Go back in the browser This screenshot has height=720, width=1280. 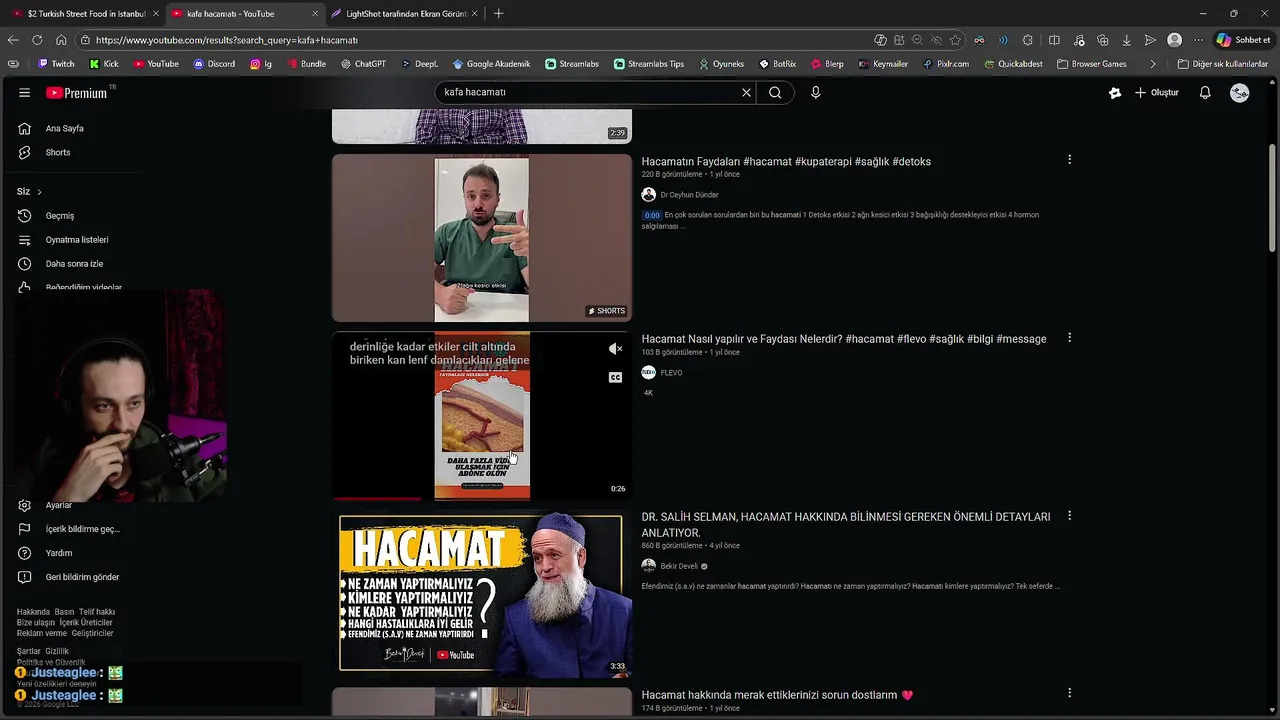(x=13, y=40)
